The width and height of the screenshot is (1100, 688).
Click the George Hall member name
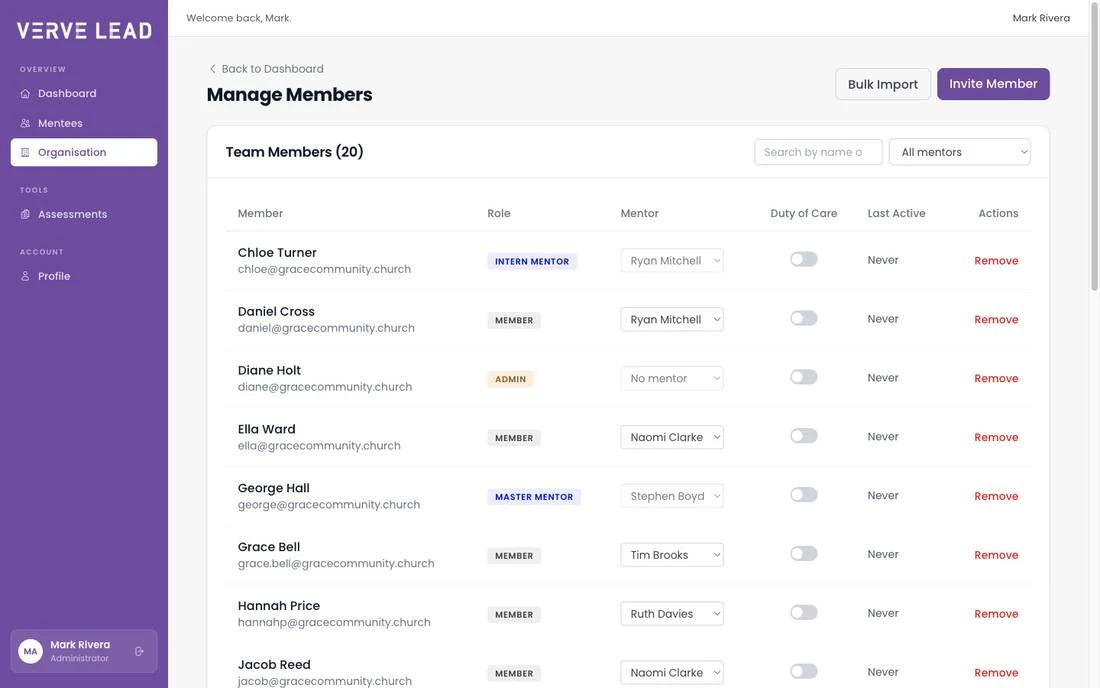[x=273, y=488]
